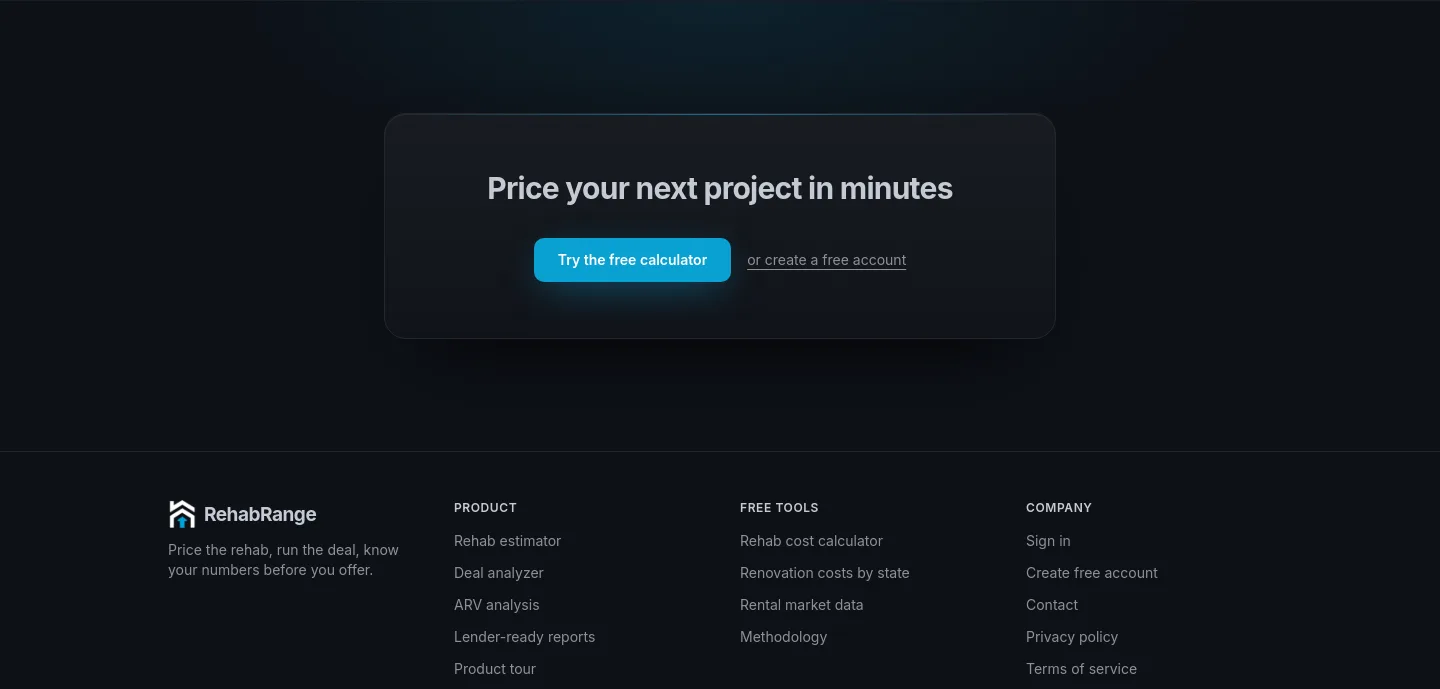Open Rental market data

[801, 605]
